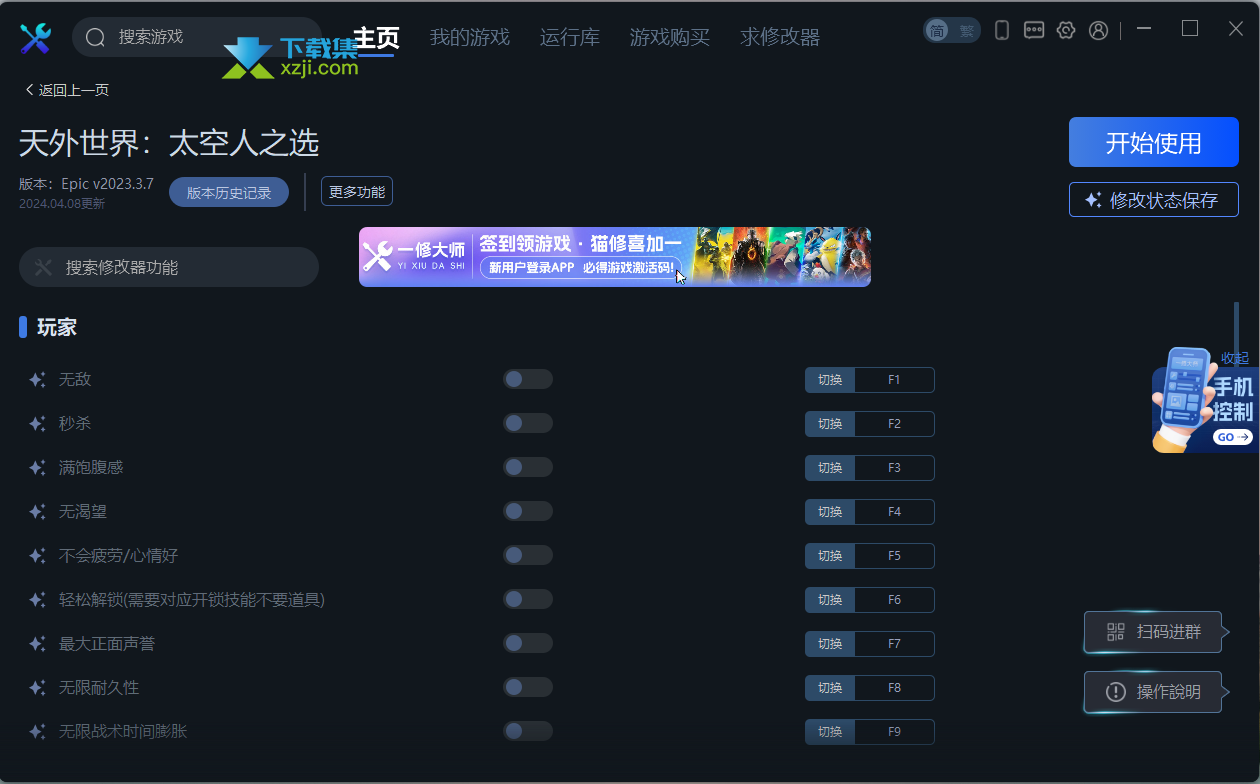The image size is (1260, 784).
Task: Open the phone icon in title bar
Action: tap(1002, 30)
